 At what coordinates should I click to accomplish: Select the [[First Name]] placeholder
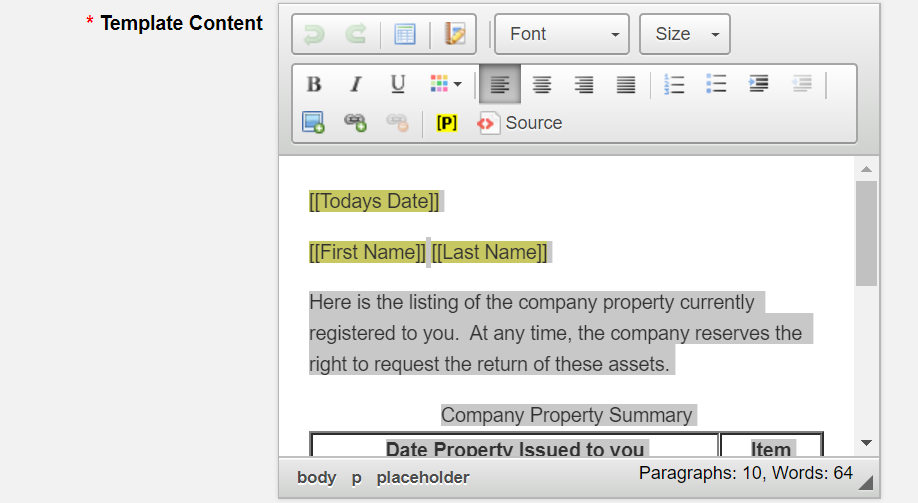pyautogui.click(x=367, y=252)
